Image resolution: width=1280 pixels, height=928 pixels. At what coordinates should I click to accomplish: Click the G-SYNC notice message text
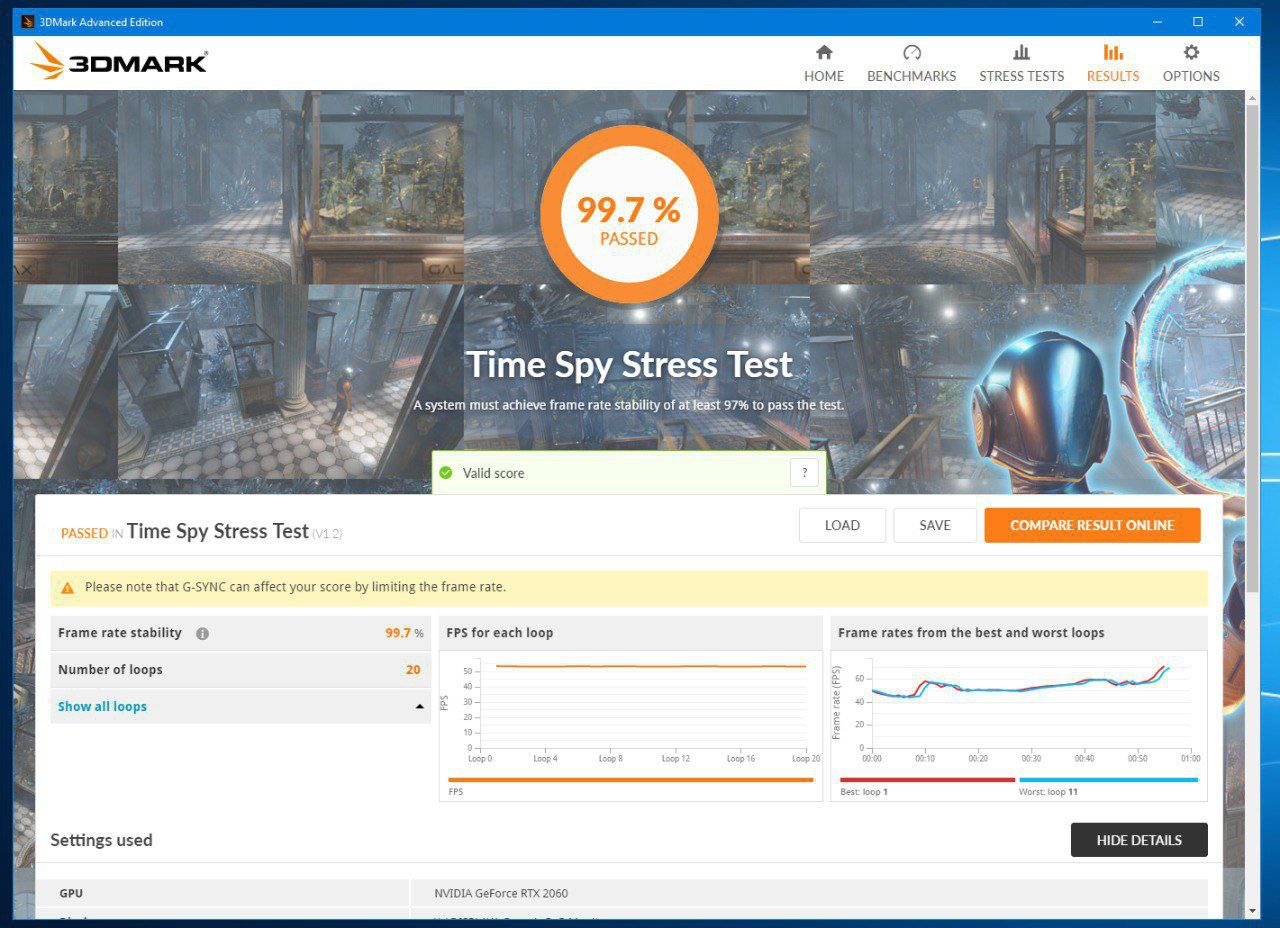(295, 587)
